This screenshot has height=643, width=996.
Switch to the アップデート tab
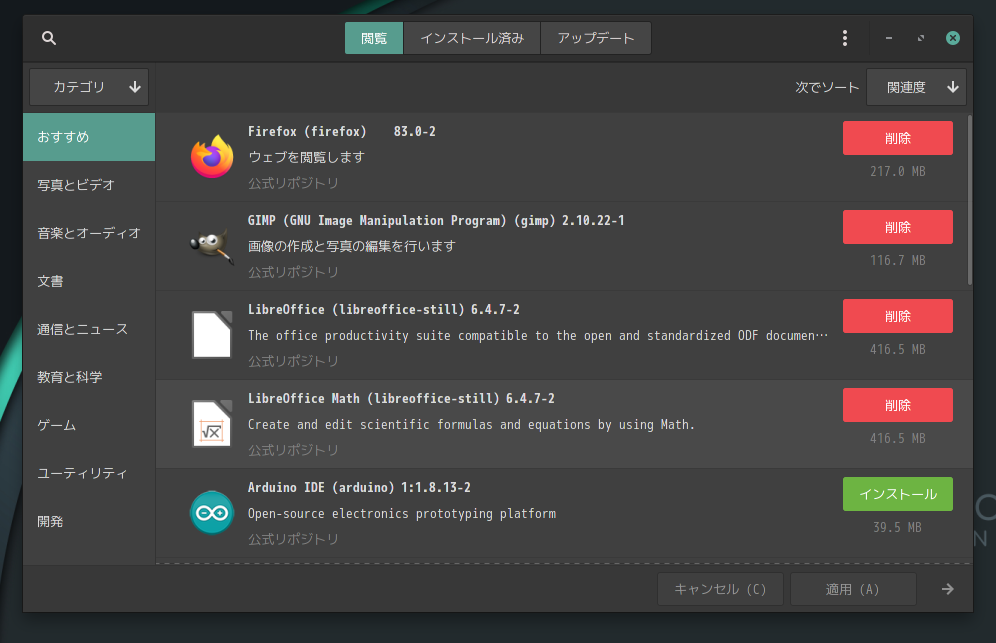(596, 38)
